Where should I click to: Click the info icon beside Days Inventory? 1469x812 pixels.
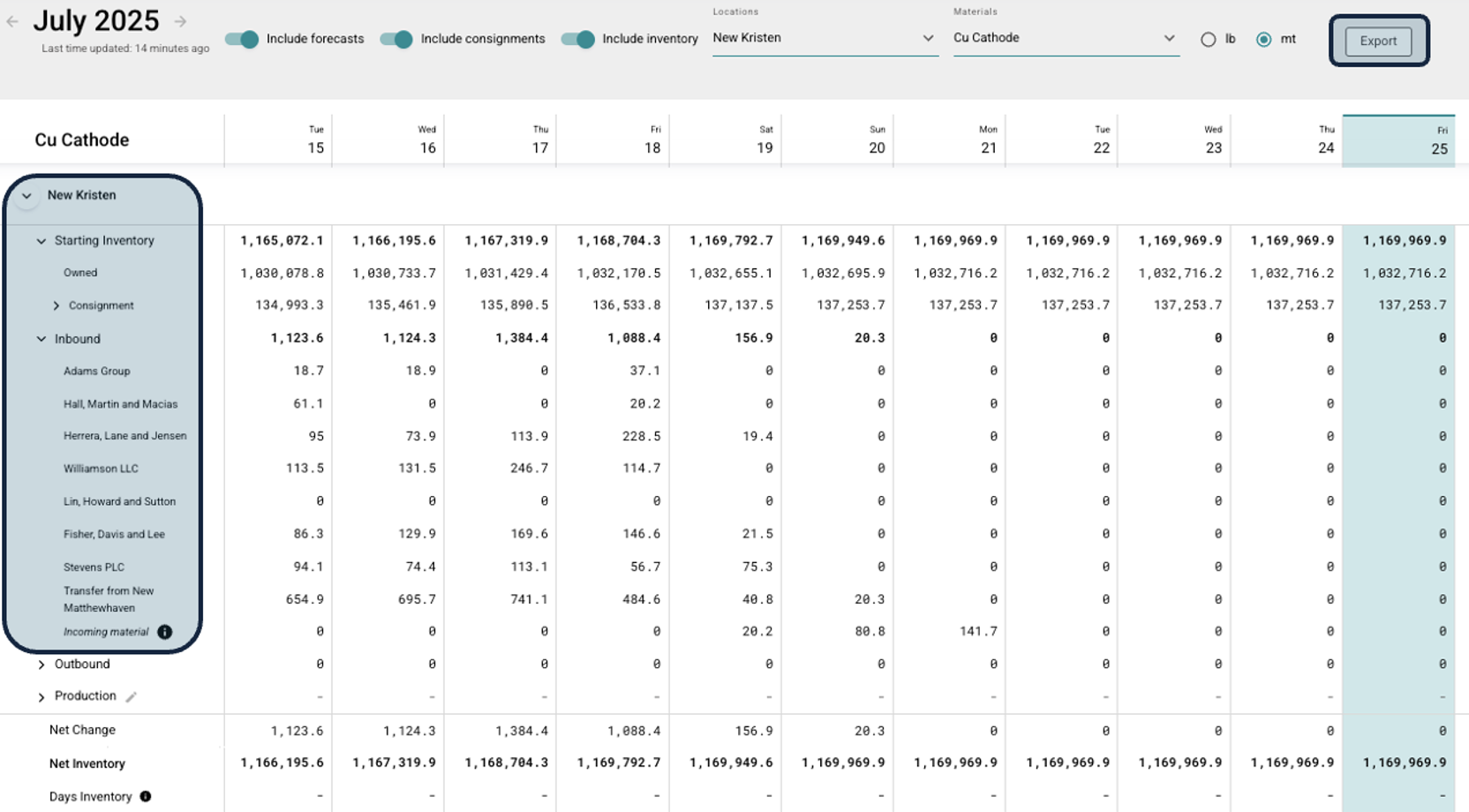click(146, 796)
